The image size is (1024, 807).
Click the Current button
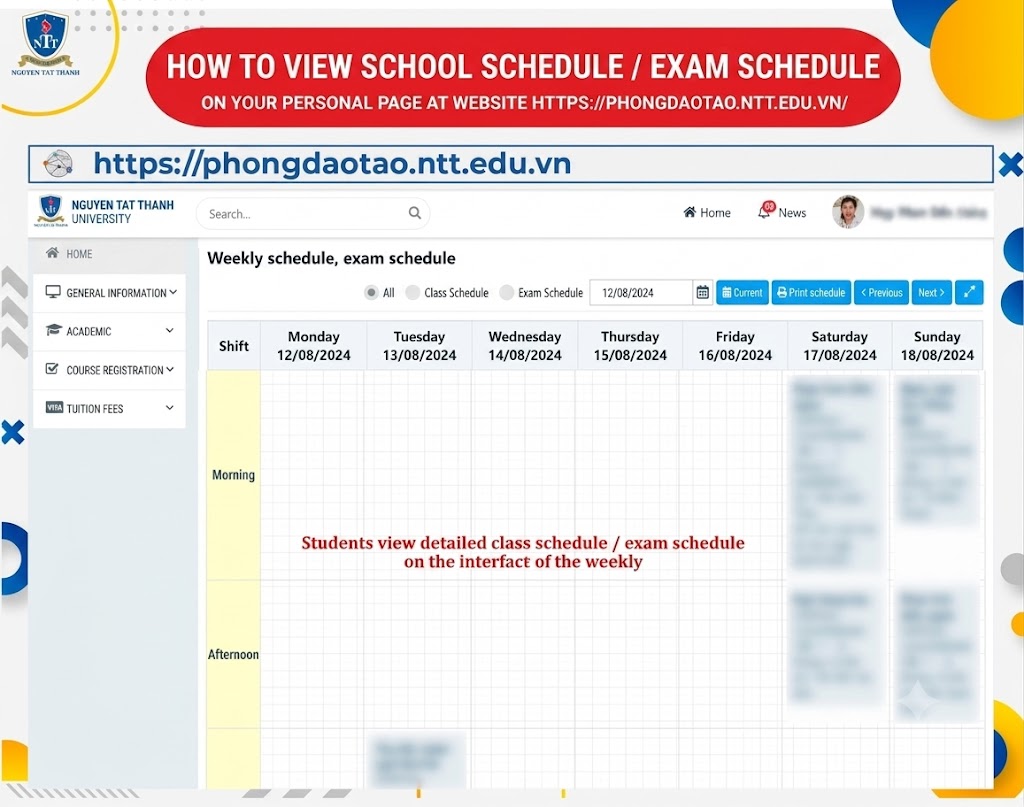[x=743, y=293]
